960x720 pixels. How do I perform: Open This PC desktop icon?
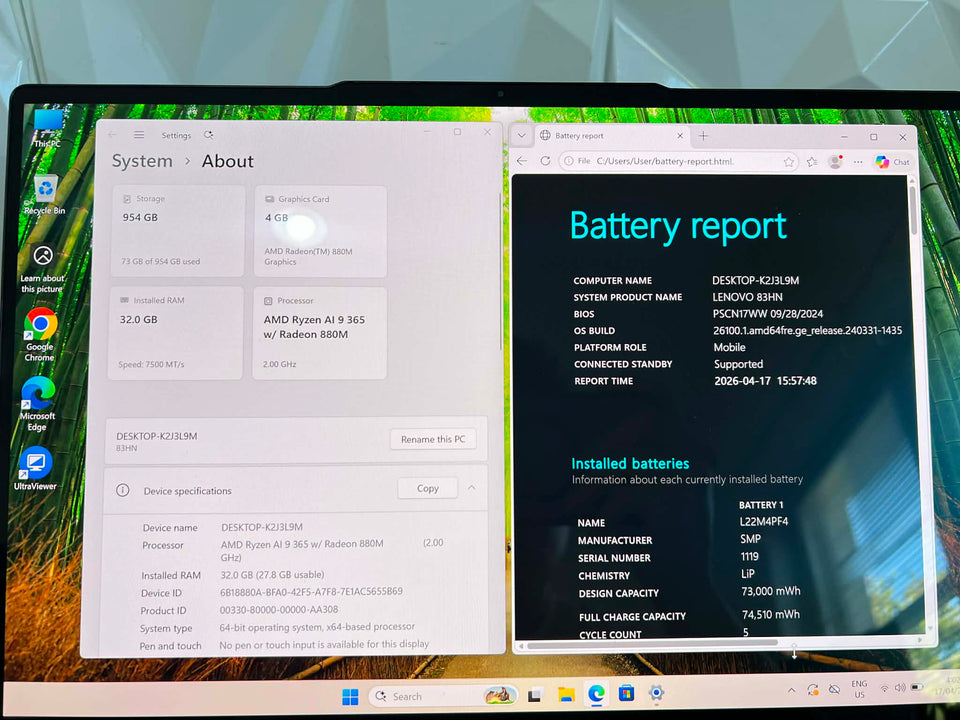(48, 127)
